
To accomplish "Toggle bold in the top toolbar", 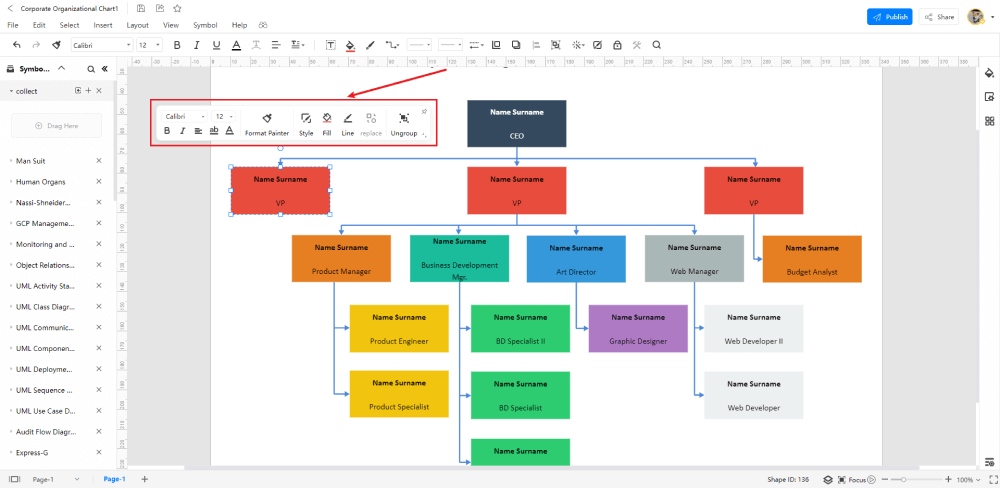I will pos(177,45).
